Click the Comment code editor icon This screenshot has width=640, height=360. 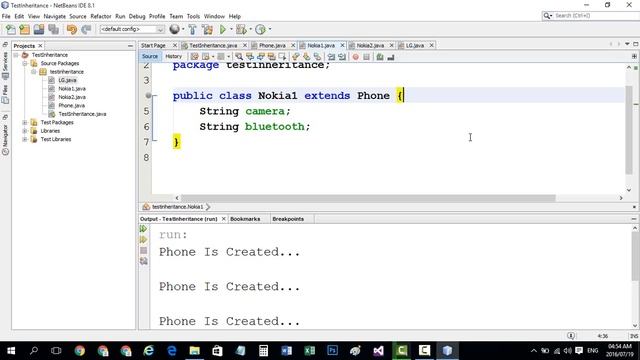click(x=380, y=57)
